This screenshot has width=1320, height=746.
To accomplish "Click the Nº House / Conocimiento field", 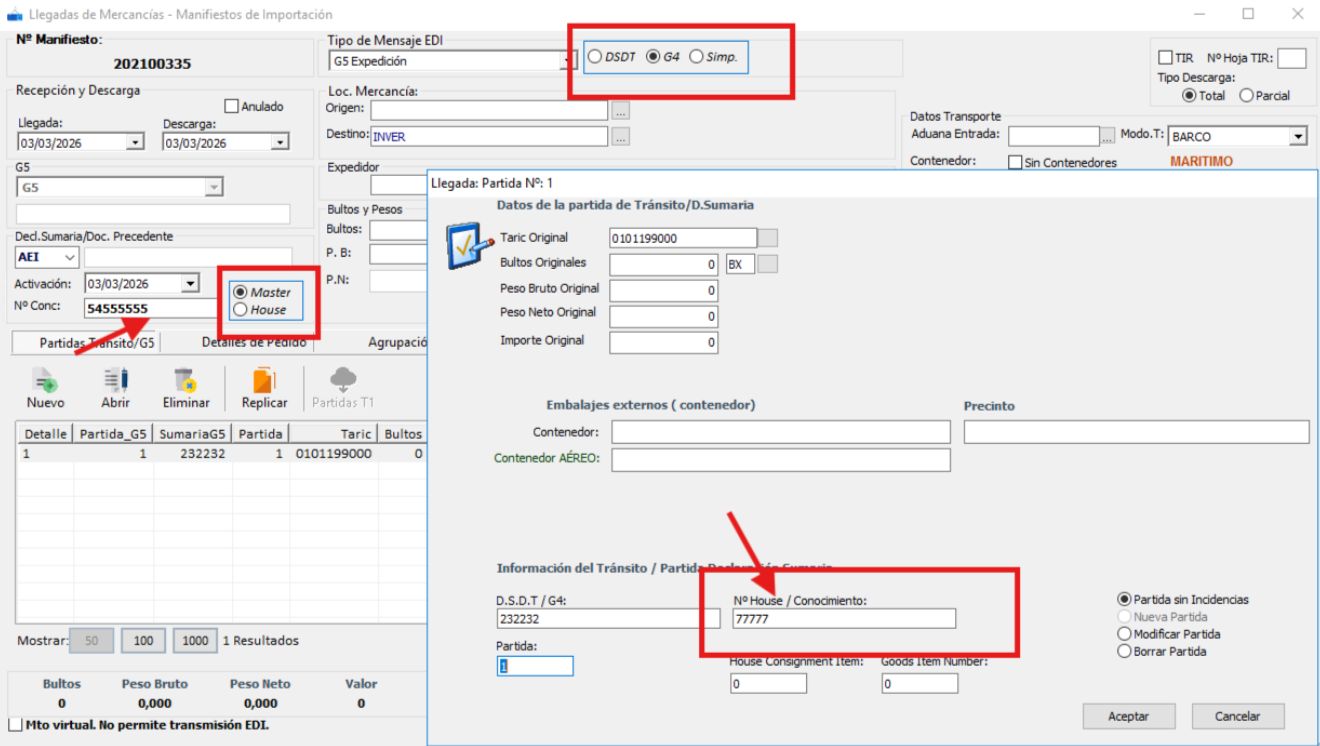I will [843, 619].
